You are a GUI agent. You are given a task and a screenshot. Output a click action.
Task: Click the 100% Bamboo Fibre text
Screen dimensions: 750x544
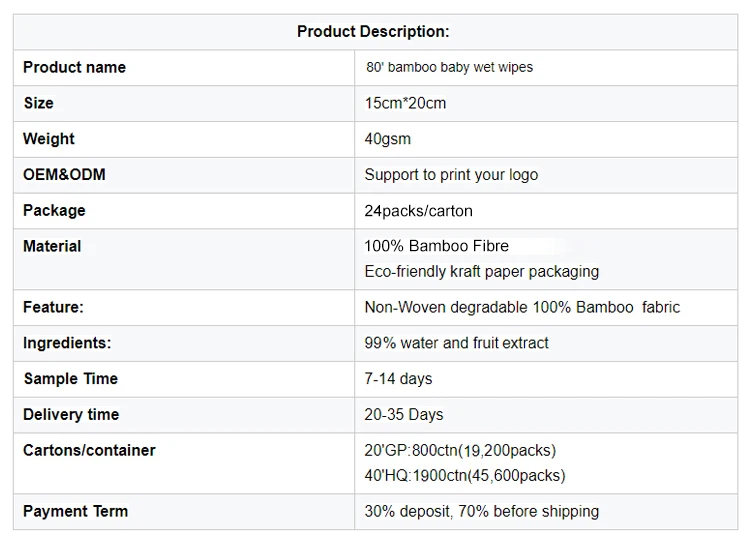437,246
